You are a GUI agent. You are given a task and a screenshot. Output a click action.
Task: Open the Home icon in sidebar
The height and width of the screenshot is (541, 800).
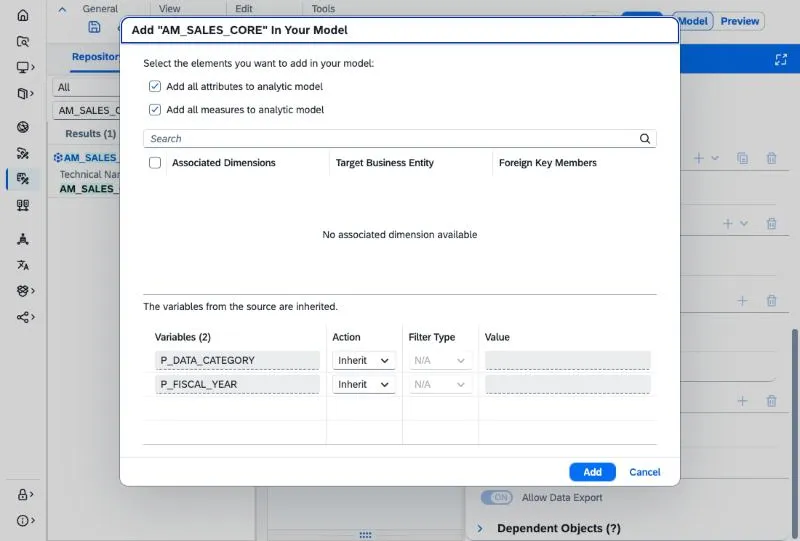pos(23,15)
